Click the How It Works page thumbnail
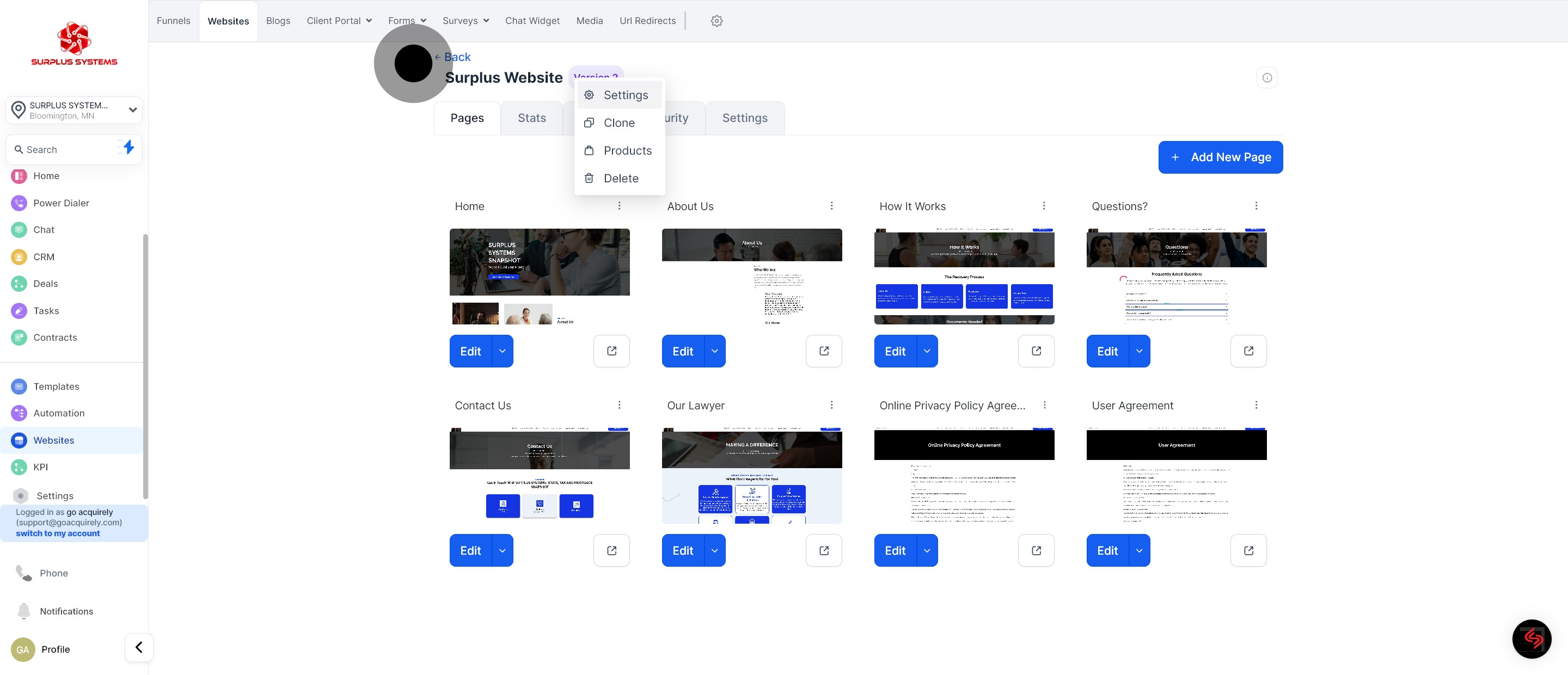The height and width of the screenshot is (675, 1568). 964,277
